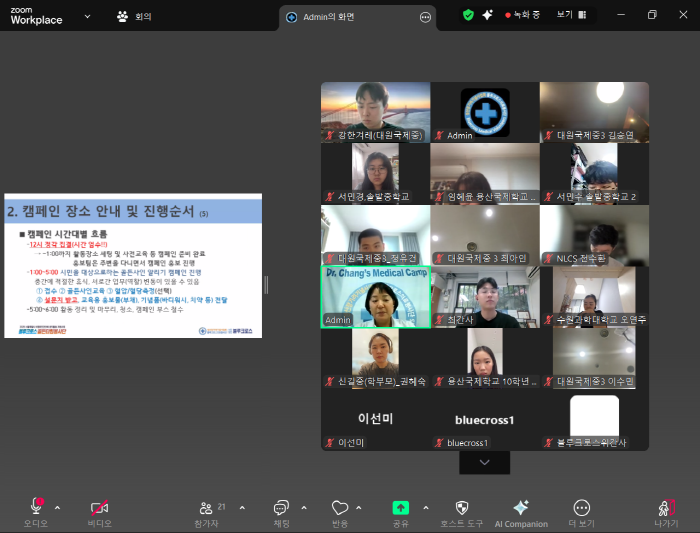The height and width of the screenshot is (533, 700).
Task: Click the 반응 heart reactions icon
Action: click(340, 513)
